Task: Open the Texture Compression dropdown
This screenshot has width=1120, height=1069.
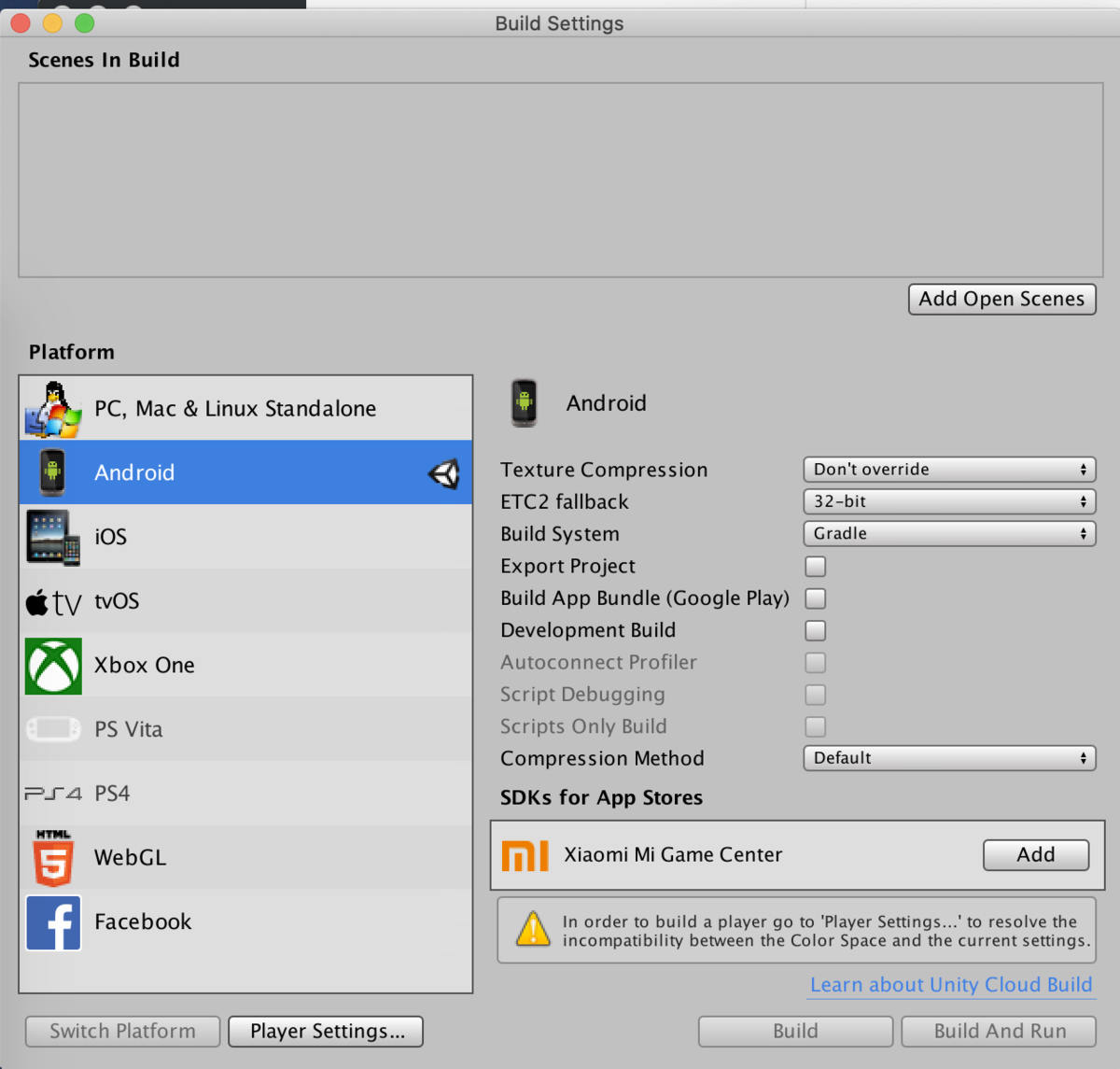Action: [949, 470]
